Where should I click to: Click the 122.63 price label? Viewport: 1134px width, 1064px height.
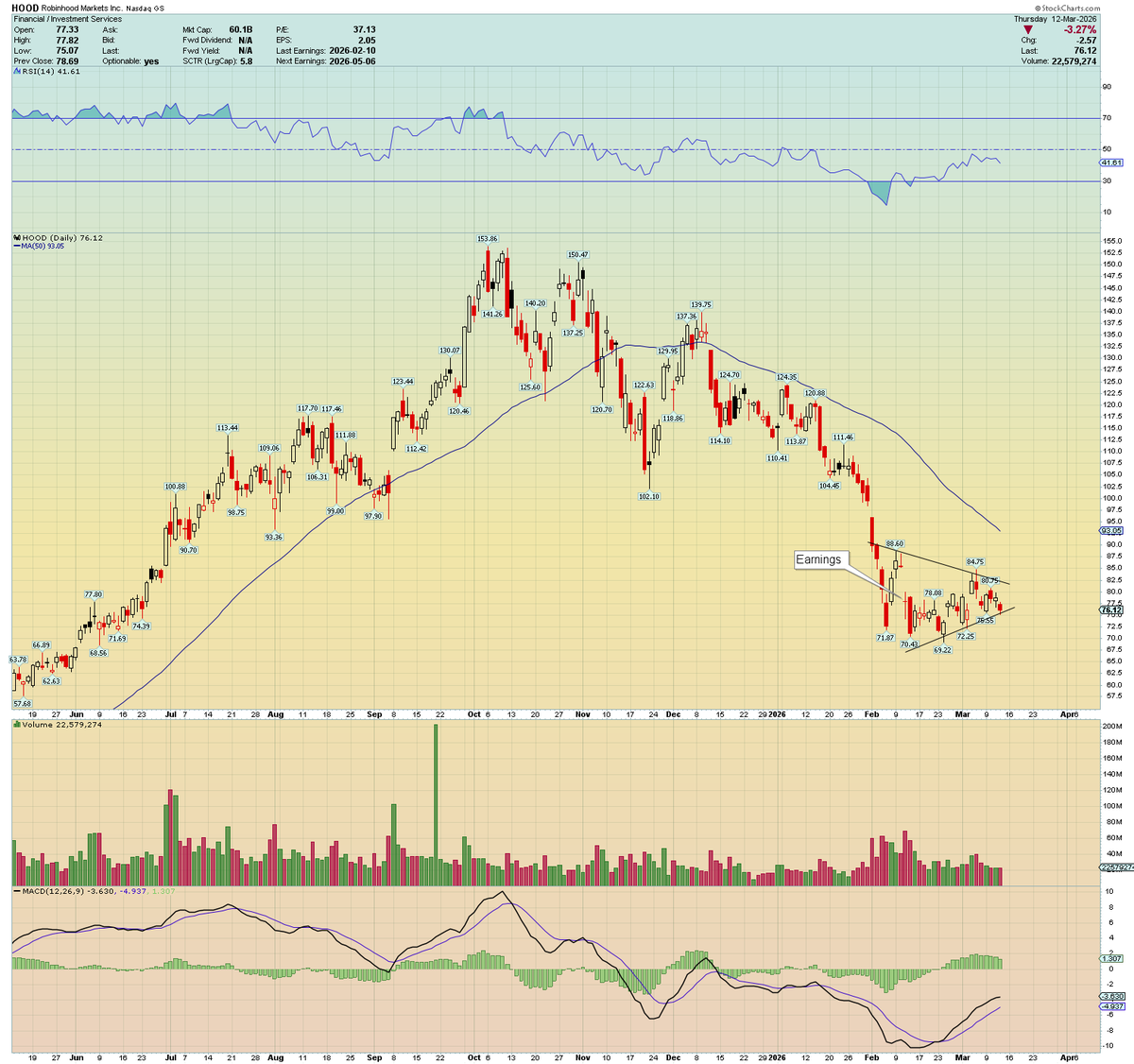[644, 385]
